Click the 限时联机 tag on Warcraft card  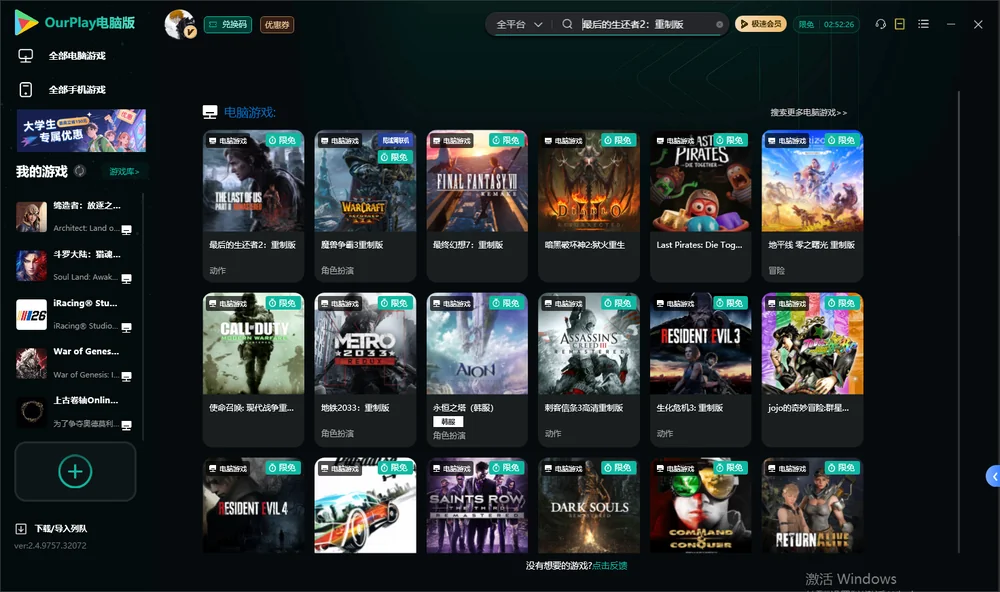click(395, 140)
